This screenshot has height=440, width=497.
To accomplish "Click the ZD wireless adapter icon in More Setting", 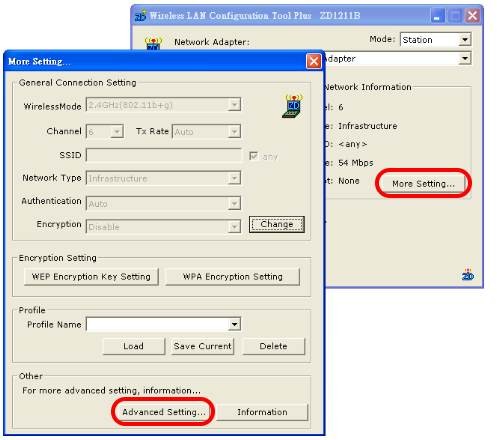I will 292,106.
